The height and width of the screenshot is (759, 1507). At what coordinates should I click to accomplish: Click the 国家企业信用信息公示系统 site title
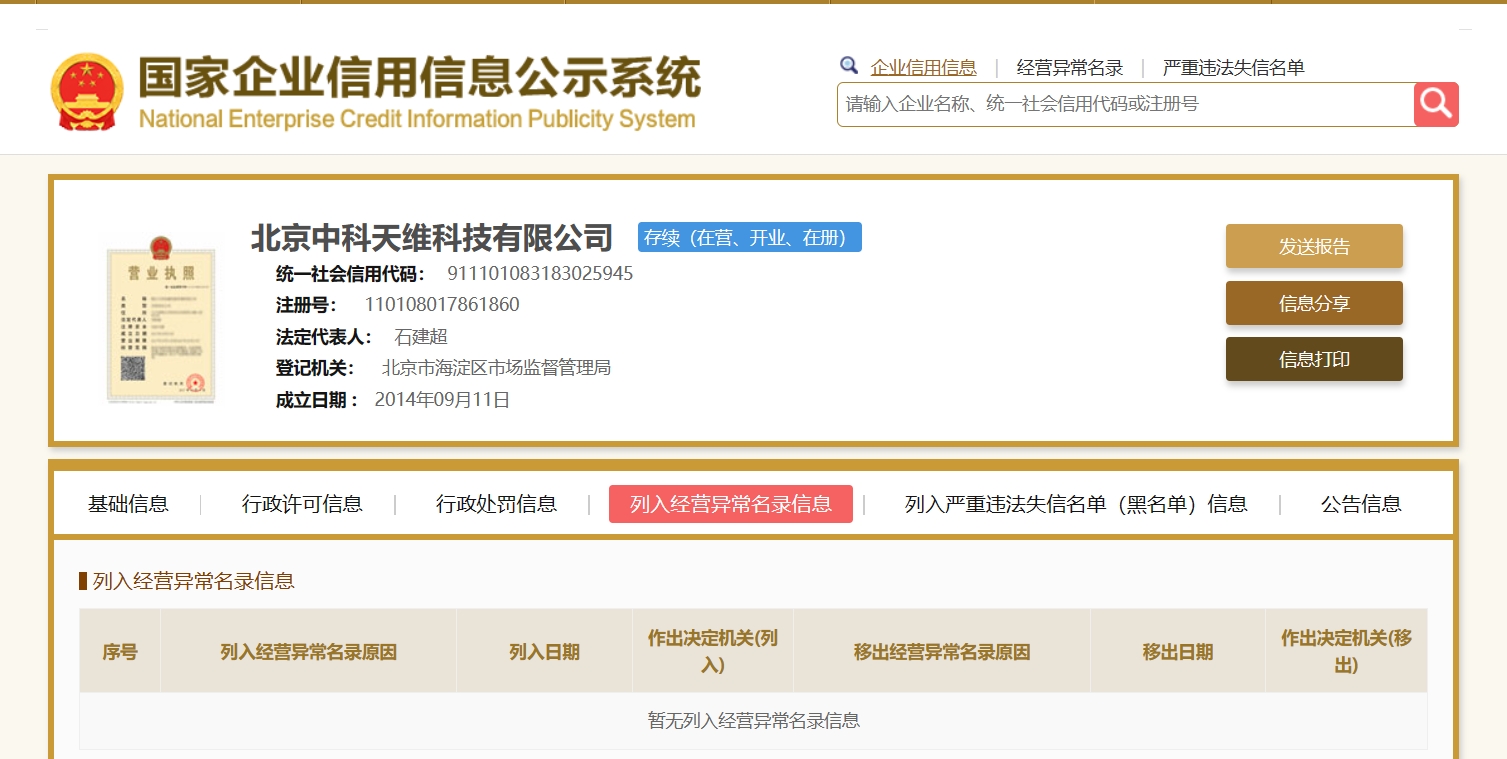click(420, 78)
